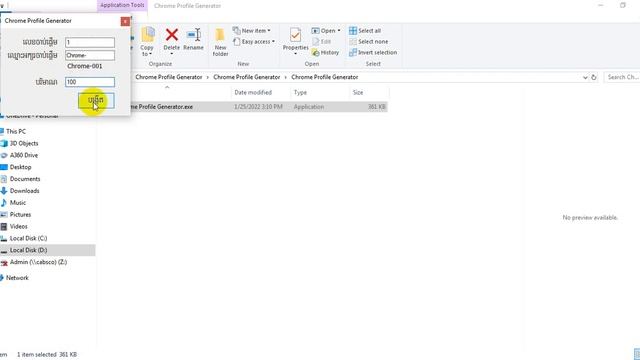640x360 pixels.
Task: Click the 361 KB size cell
Action: coord(376,107)
